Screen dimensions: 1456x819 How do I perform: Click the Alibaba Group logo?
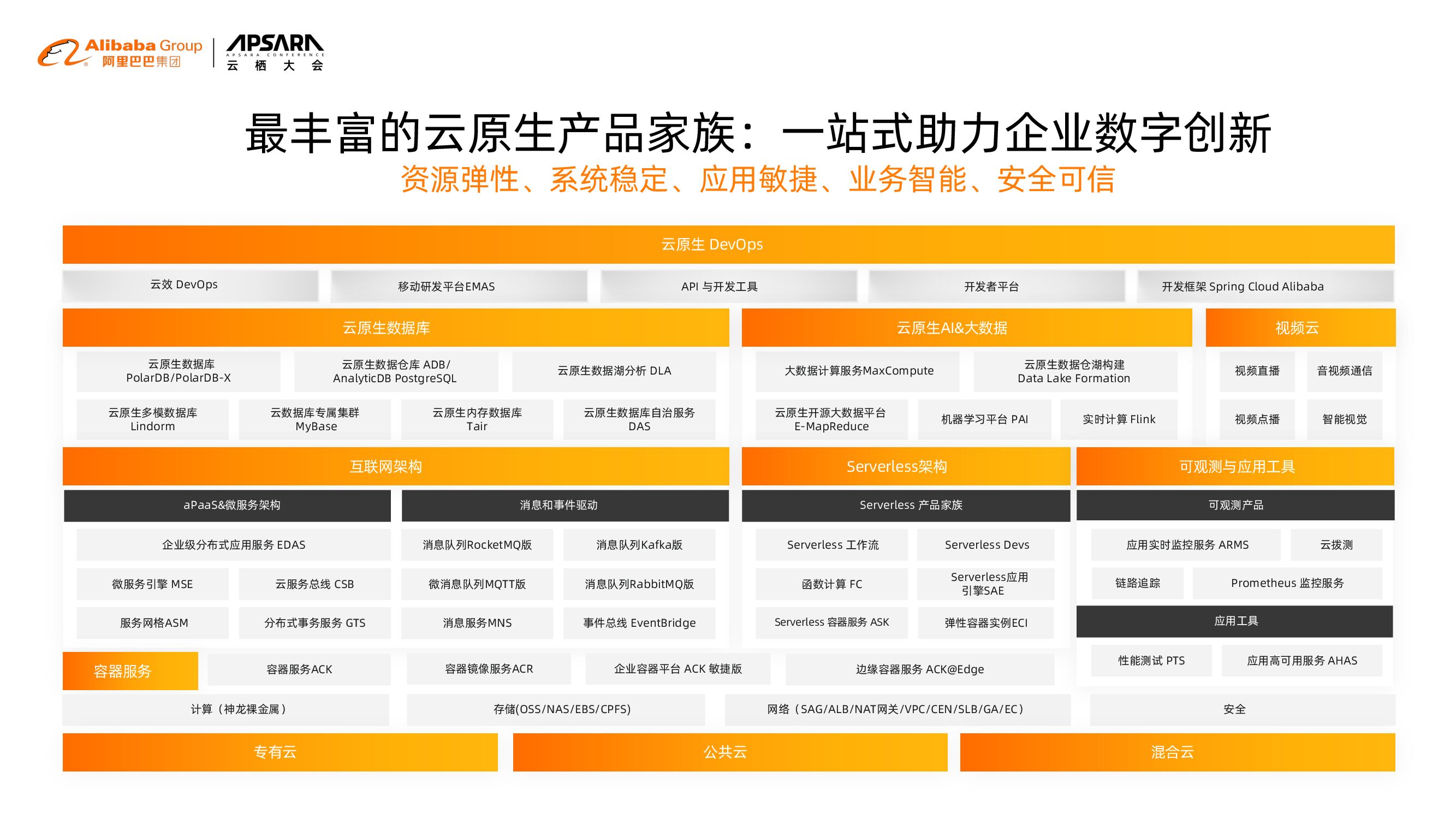[x=120, y=53]
